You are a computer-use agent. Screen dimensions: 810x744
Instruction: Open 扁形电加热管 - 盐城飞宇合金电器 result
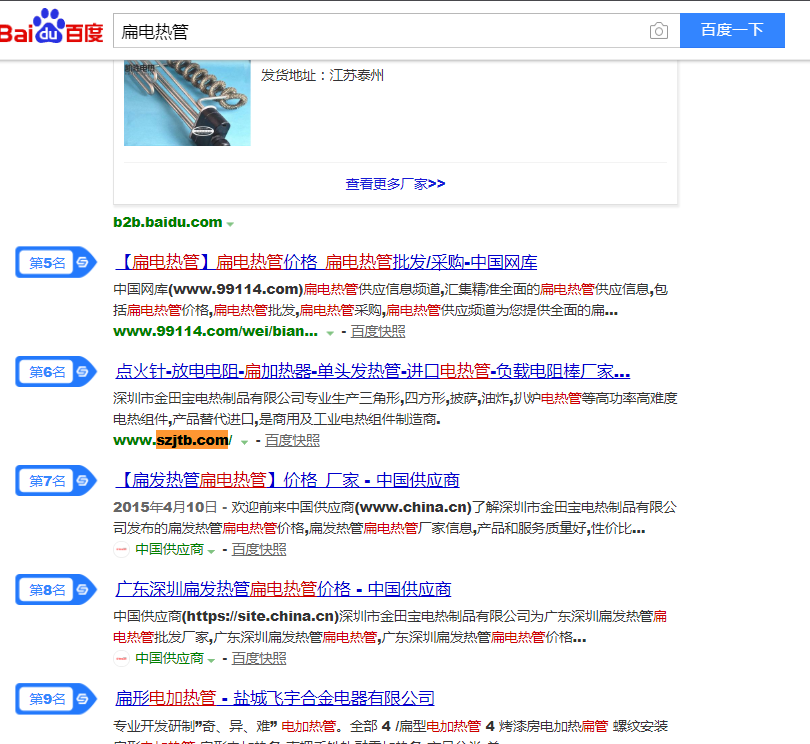(275, 698)
